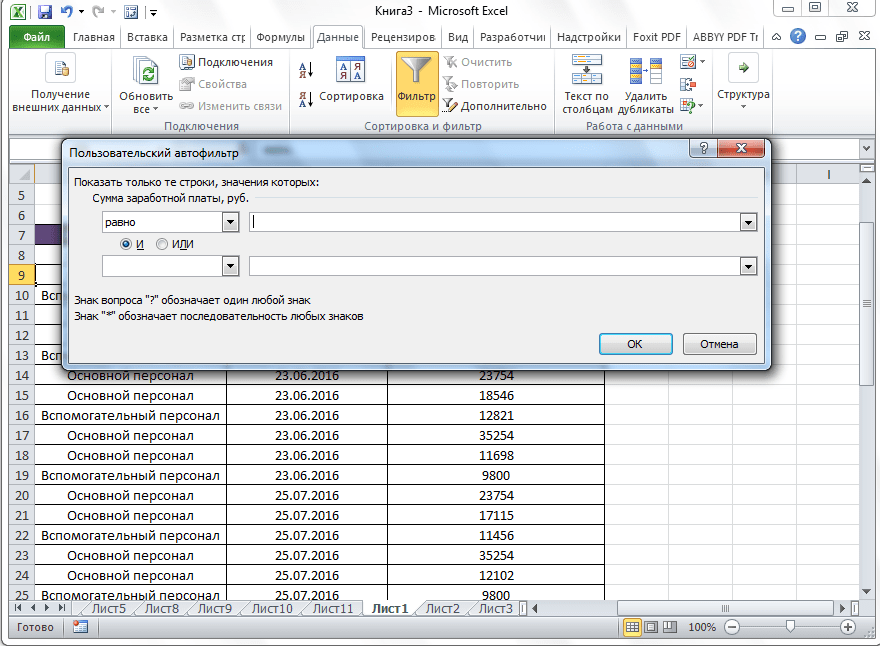880x646 pixels.
Task: Expand the second condition operator dropdown
Action: 230,266
